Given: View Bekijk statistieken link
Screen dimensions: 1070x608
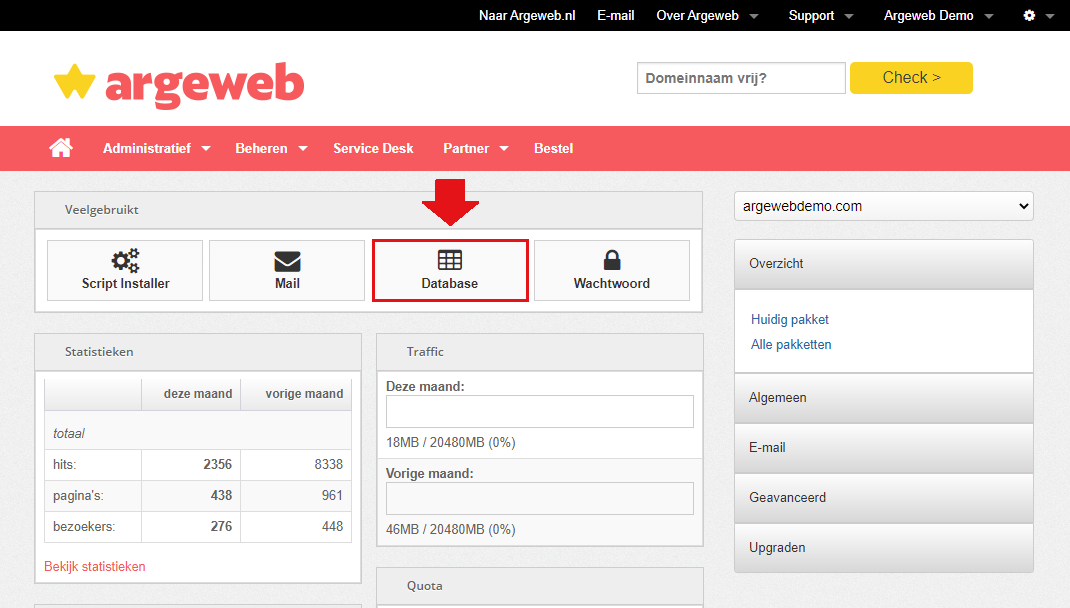Looking at the screenshot, I should (95, 566).
